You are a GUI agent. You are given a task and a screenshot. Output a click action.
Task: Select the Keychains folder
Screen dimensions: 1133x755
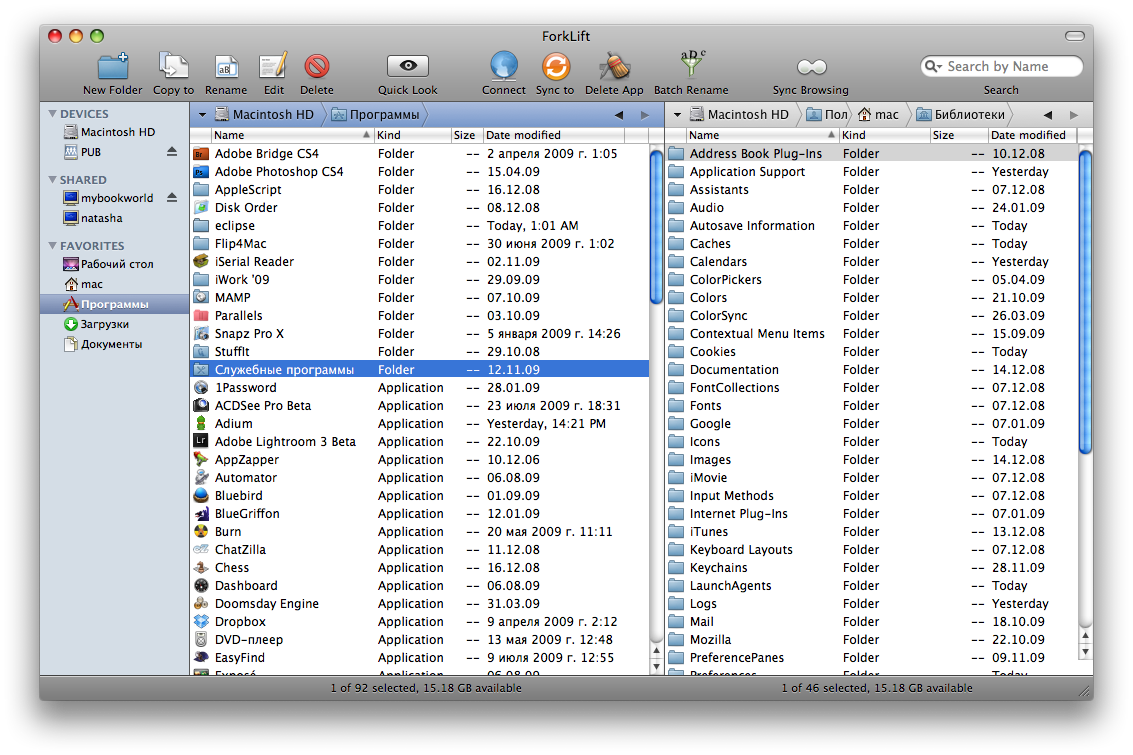871,568
